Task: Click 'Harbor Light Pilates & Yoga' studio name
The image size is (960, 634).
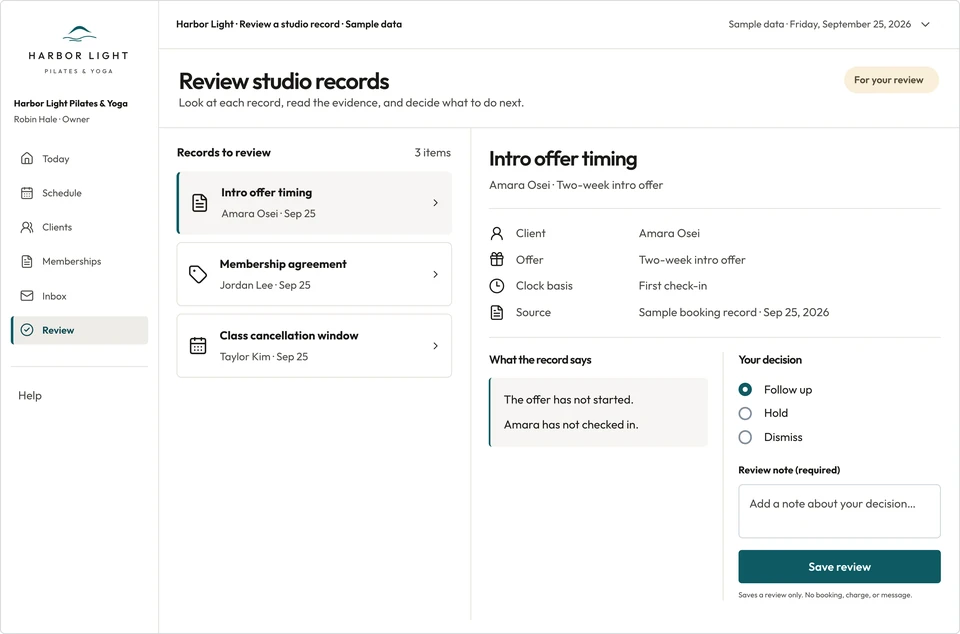Action: click(70, 103)
